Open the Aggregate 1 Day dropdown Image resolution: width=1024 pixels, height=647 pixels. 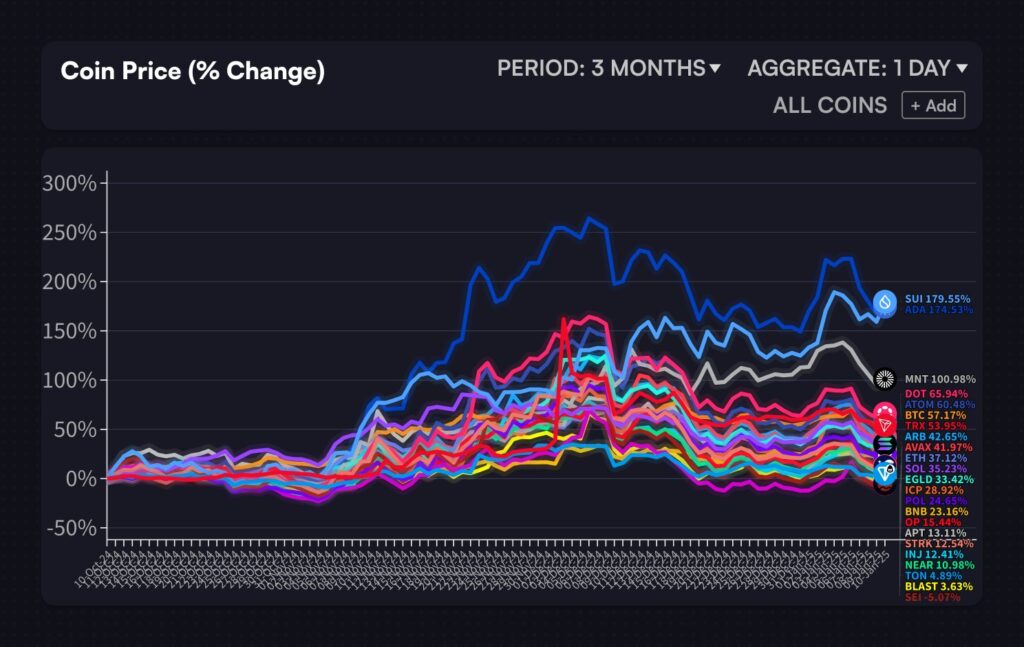[857, 68]
